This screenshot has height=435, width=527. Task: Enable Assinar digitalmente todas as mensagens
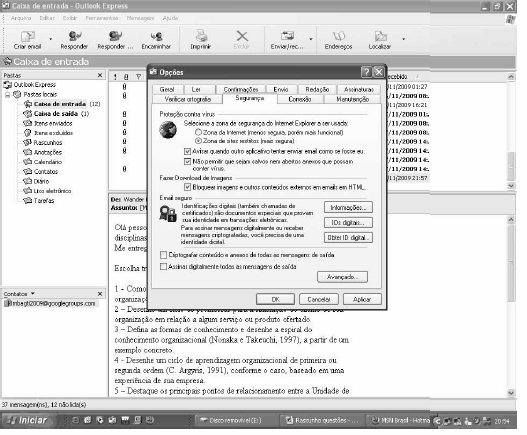(x=164, y=267)
